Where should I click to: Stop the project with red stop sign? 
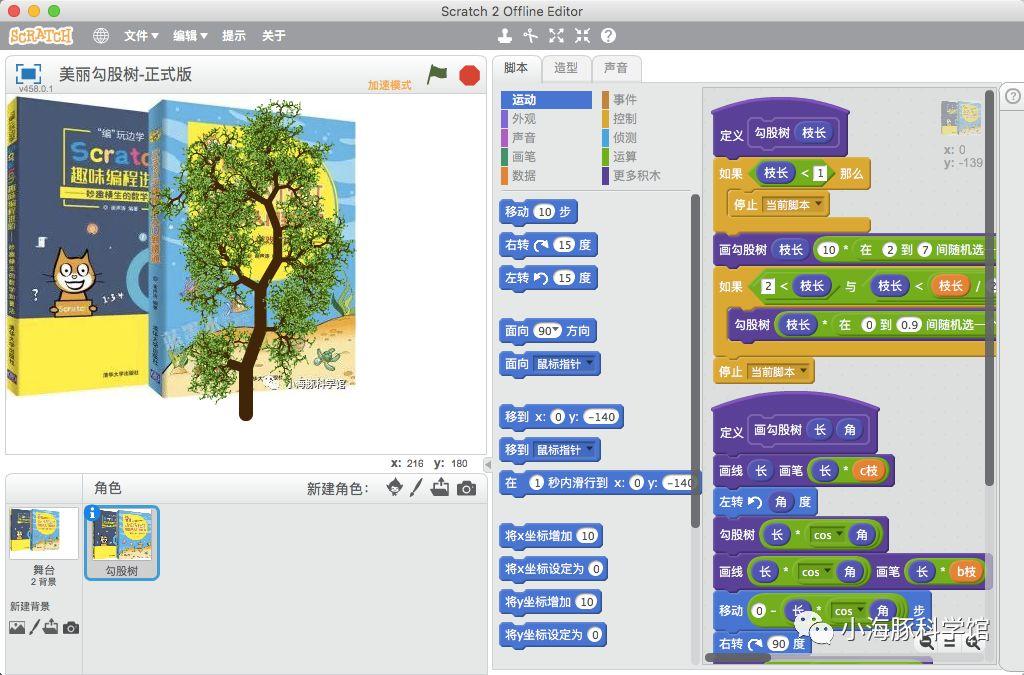tap(469, 75)
